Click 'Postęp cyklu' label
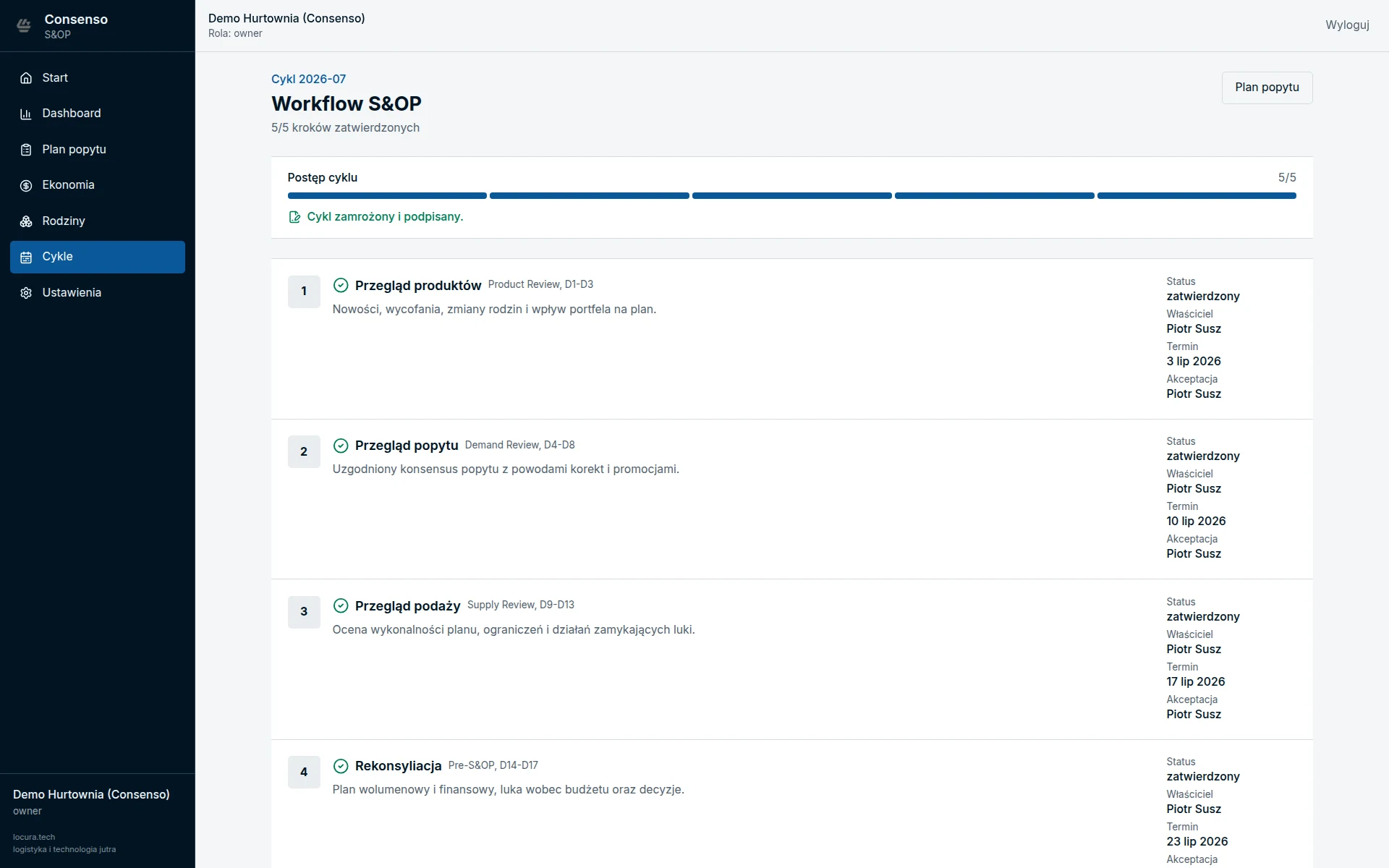The height and width of the screenshot is (868, 1389). (322, 178)
